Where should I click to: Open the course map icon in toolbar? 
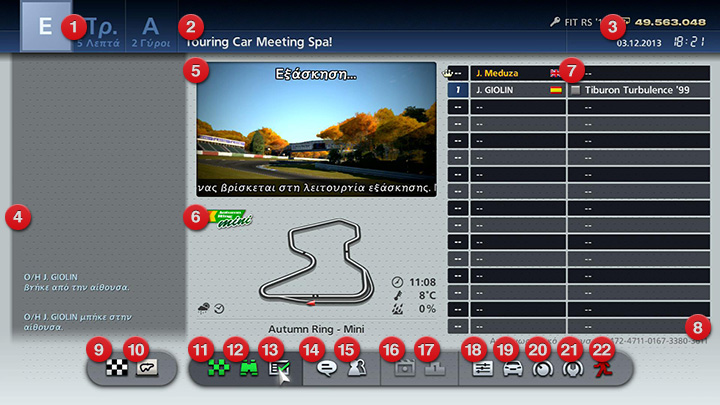click(147, 368)
